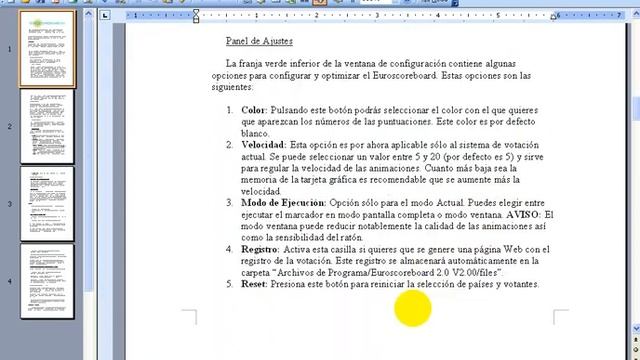Click the right indent marker on ruler
The image size is (640, 360).
pos(553,17)
